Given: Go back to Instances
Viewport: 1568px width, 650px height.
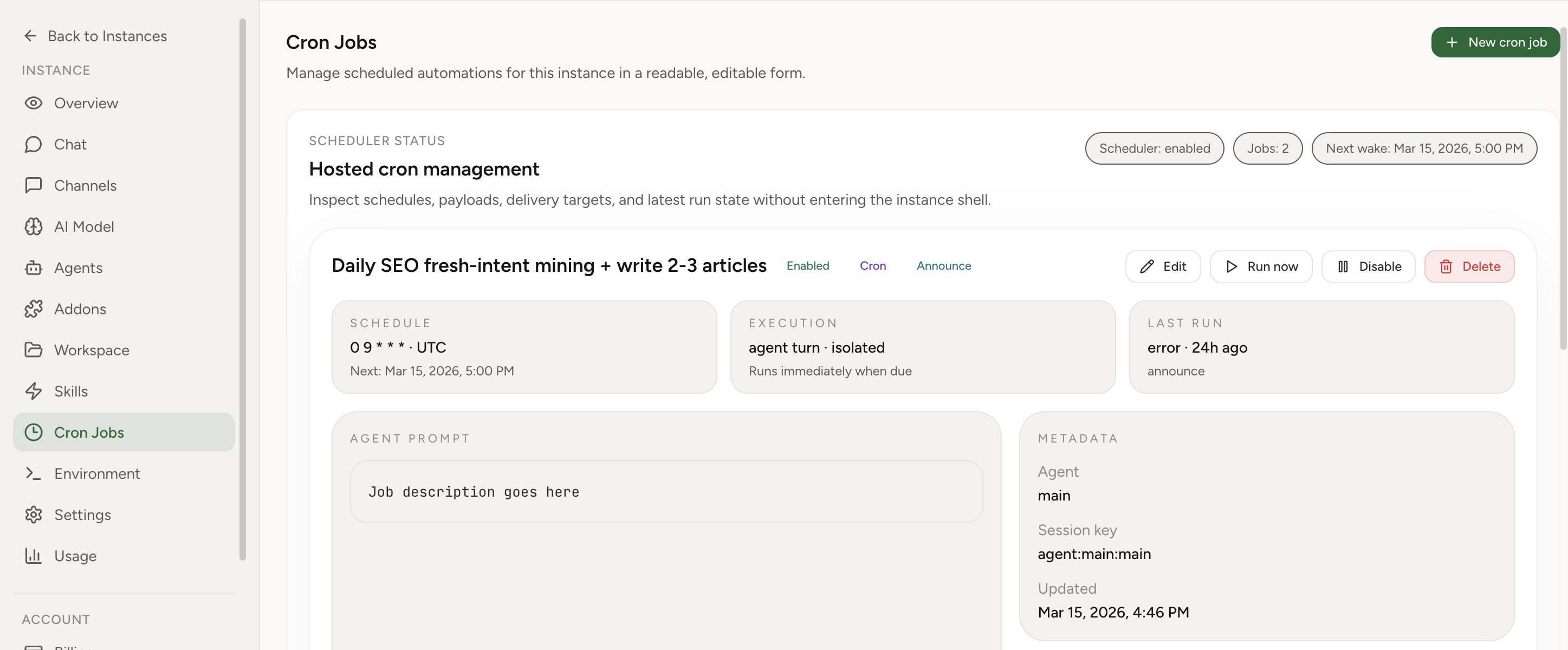Looking at the screenshot, I should (95, 36).
